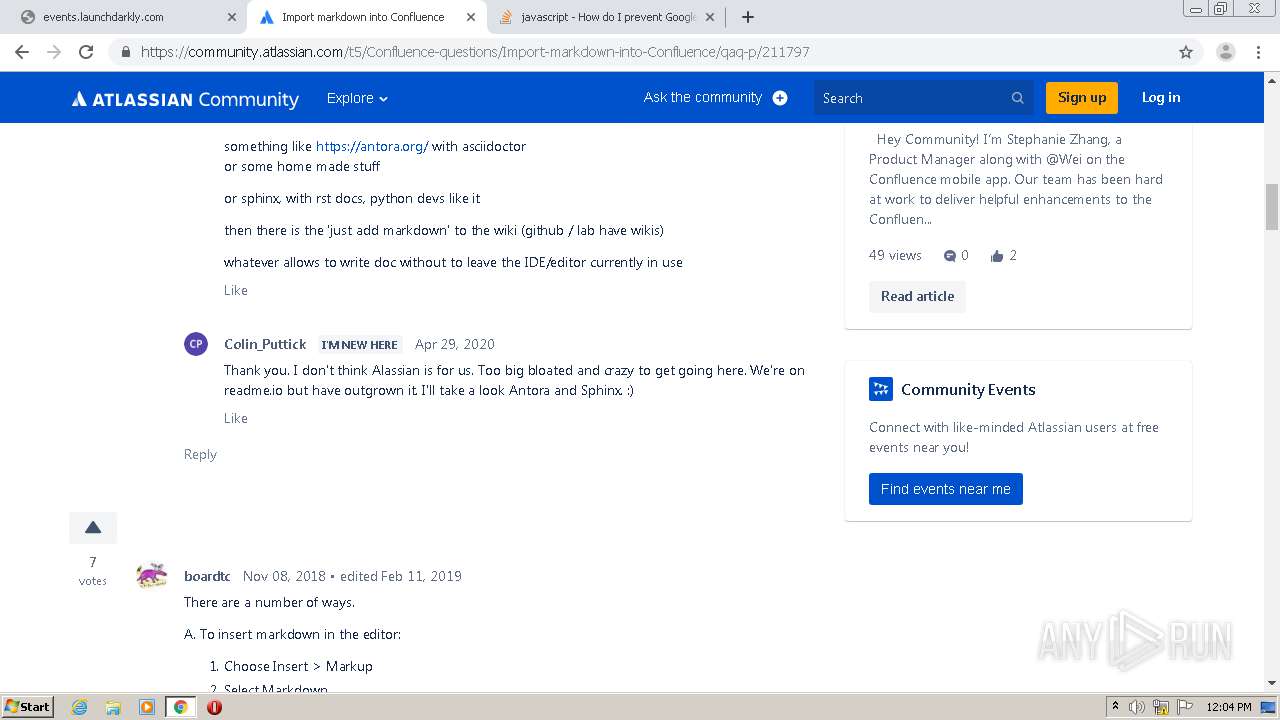Viewport: 1280px width, 720px height.
Task: Click the 49 views text
Action: (895, 255)
